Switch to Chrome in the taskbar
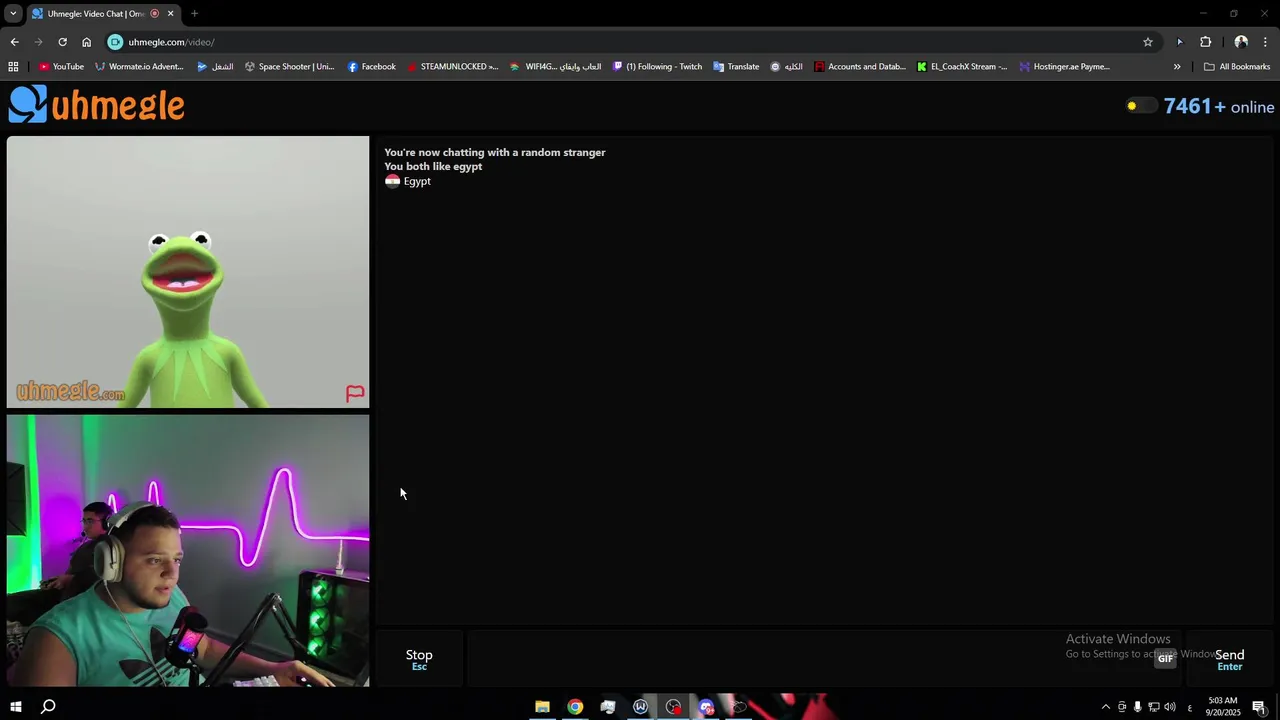The width and height of the screenshot is (1280, 720). 575,707
